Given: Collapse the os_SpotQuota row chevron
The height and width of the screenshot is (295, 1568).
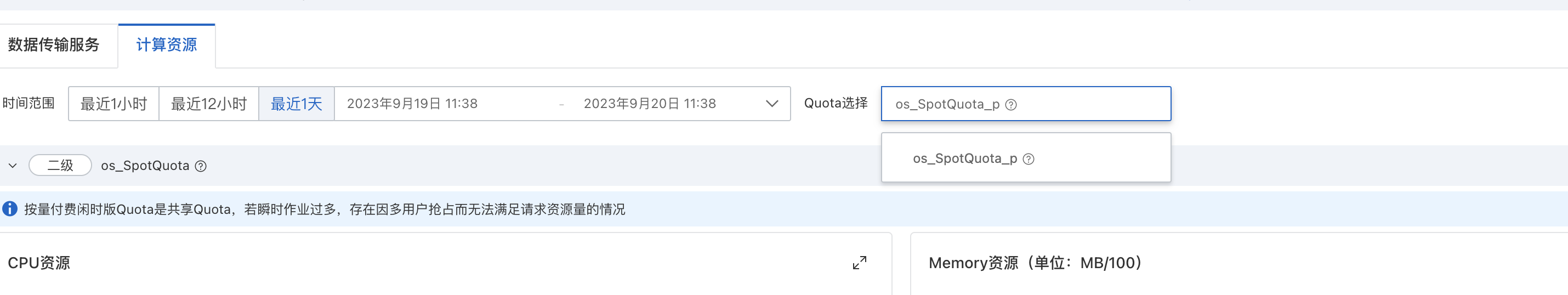Looking at the screenshot, I should coord(12,166).
